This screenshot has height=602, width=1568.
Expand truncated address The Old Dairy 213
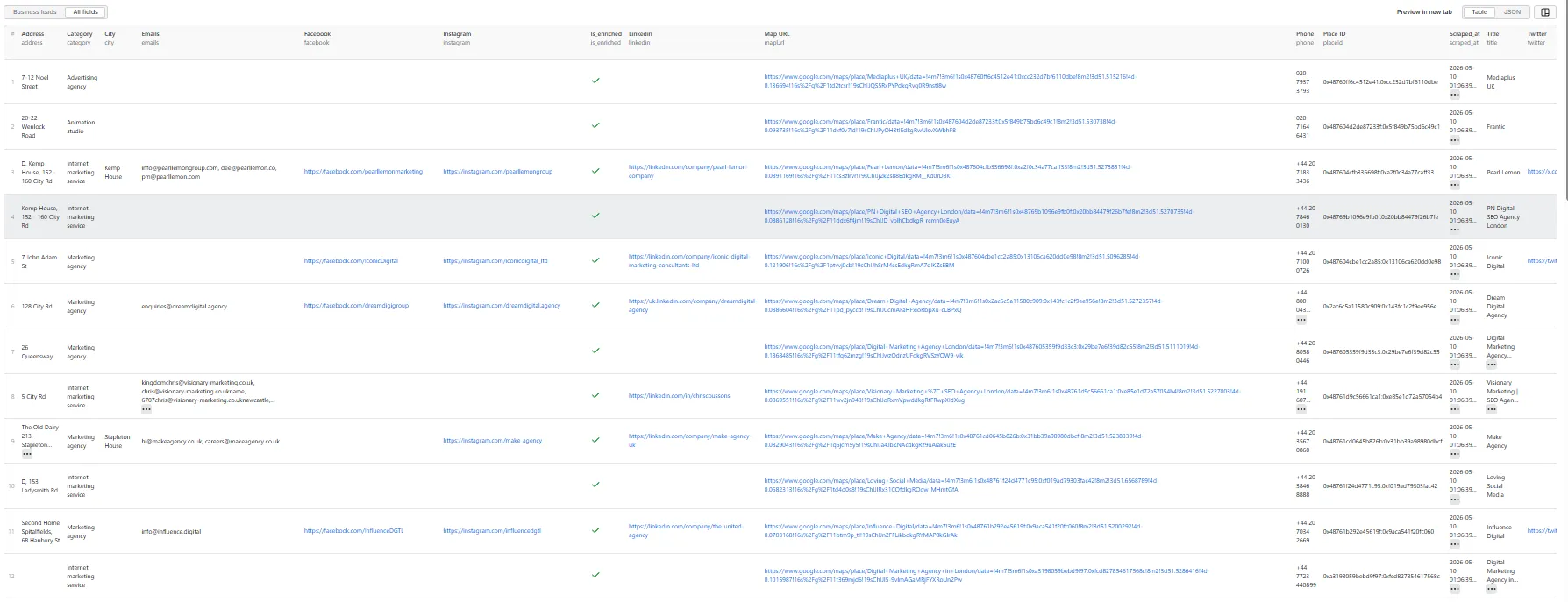[x=27, y=455]
